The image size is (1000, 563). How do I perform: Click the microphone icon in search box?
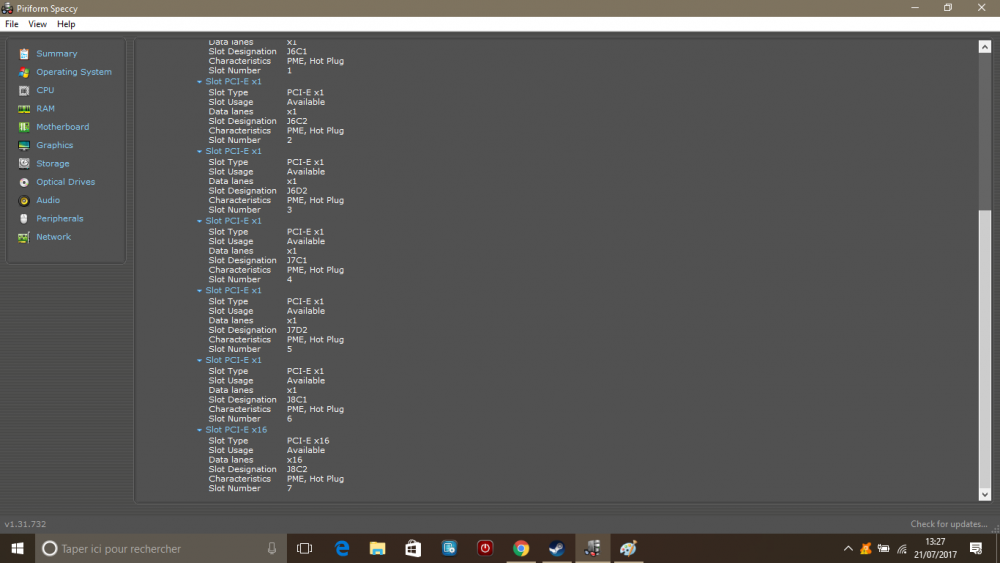coord(272,548)
